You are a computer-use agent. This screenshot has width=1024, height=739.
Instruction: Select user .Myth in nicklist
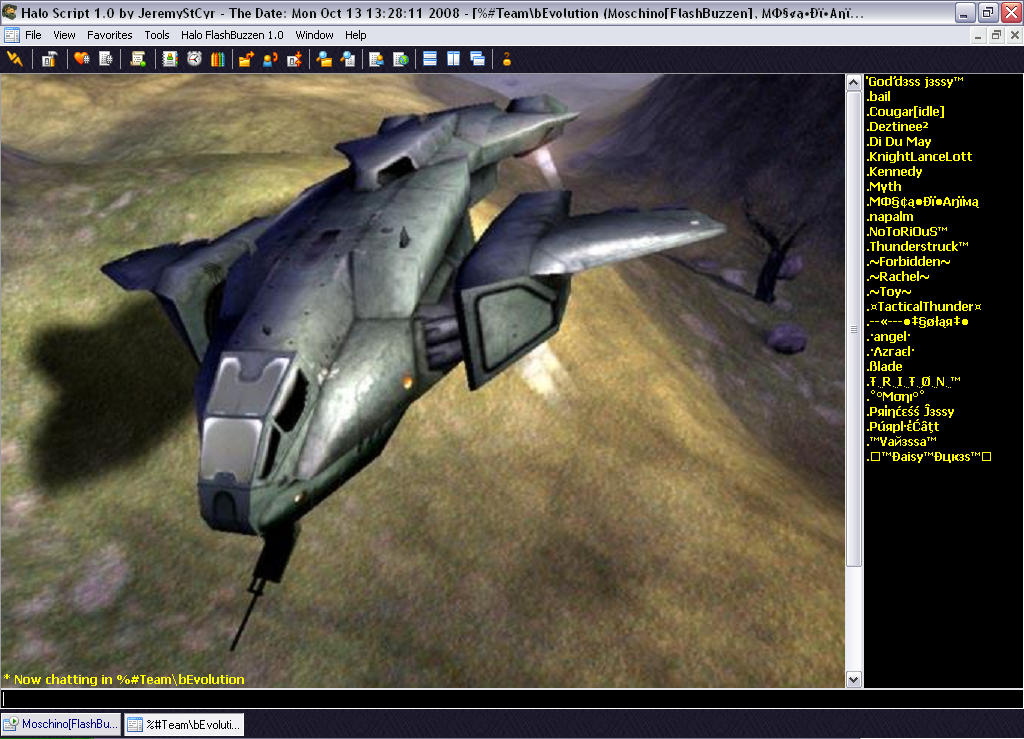coord(884,187)
